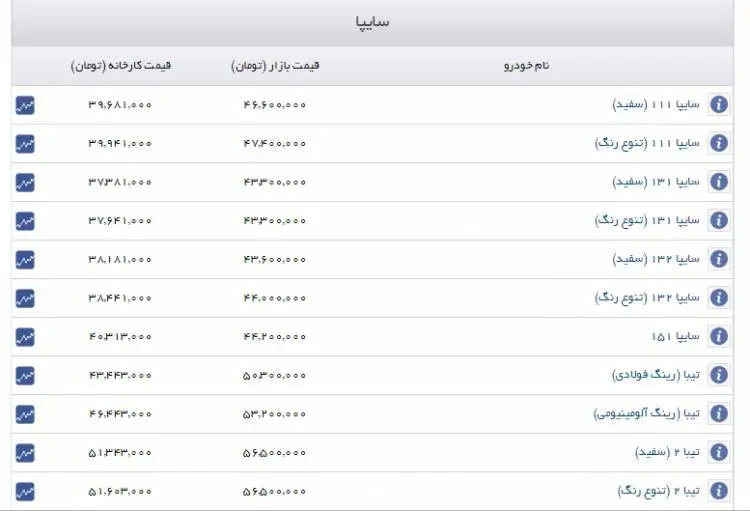
Task: Open the تیبا ۲ (تنوع رنگ) car link
Action: tap(659, 491)
